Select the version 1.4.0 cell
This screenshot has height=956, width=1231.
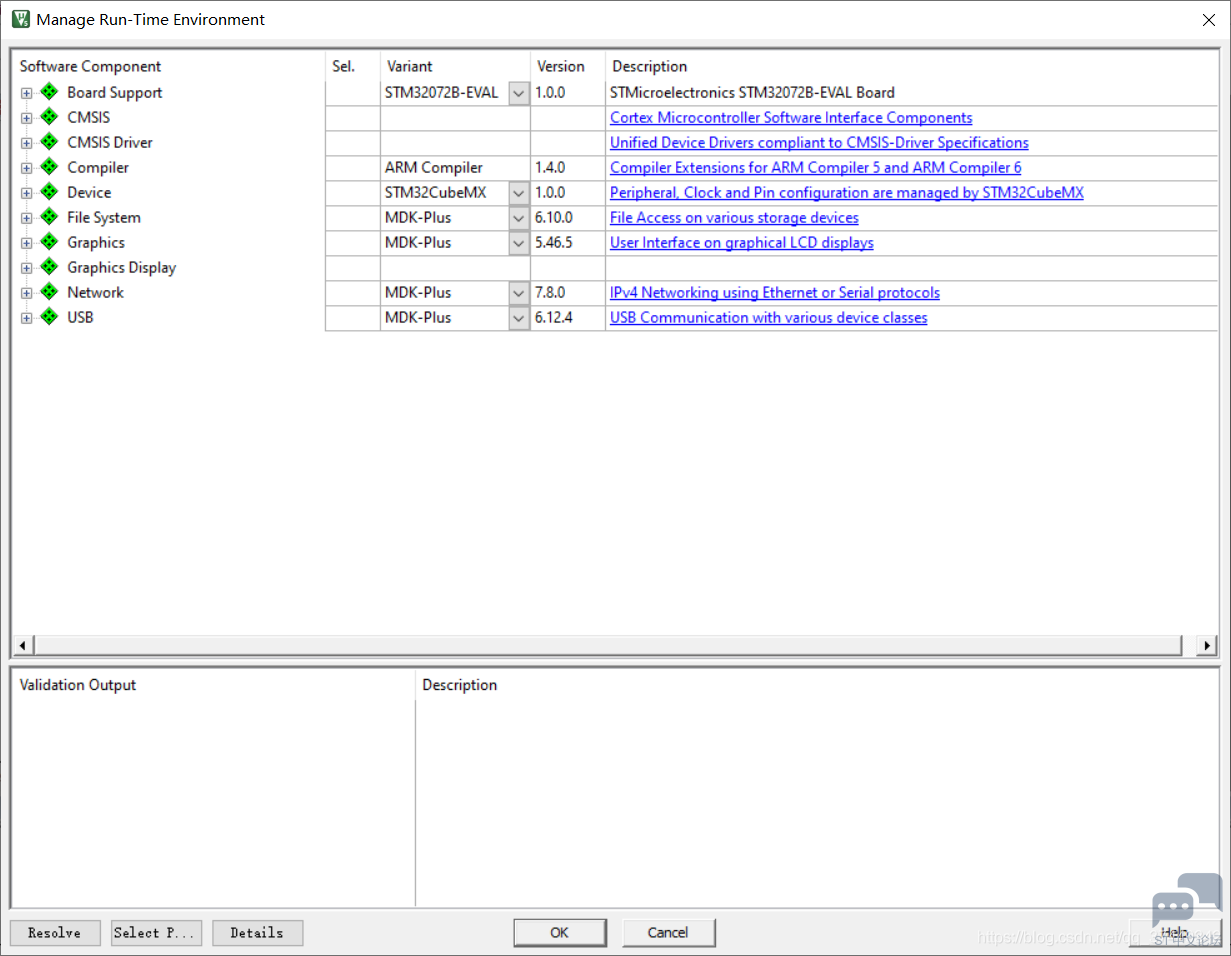tap(568, 168)
